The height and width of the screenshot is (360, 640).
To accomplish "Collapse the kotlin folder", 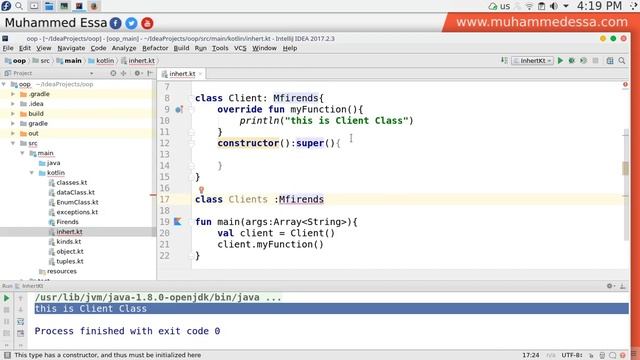I will tap(32, 173).
